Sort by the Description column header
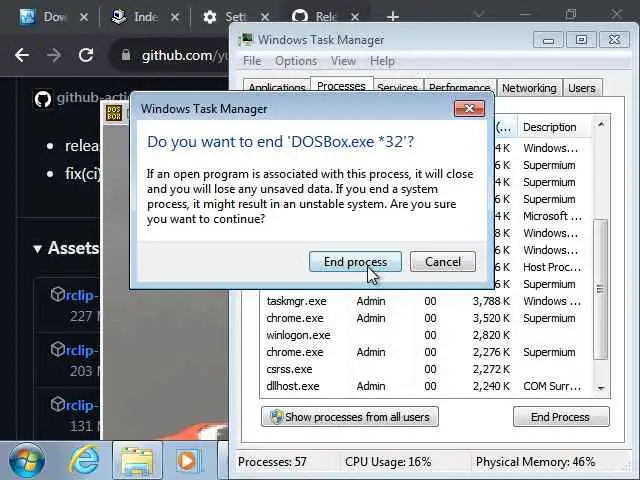This screenshot has width=640, height=480. click(554, 127)
